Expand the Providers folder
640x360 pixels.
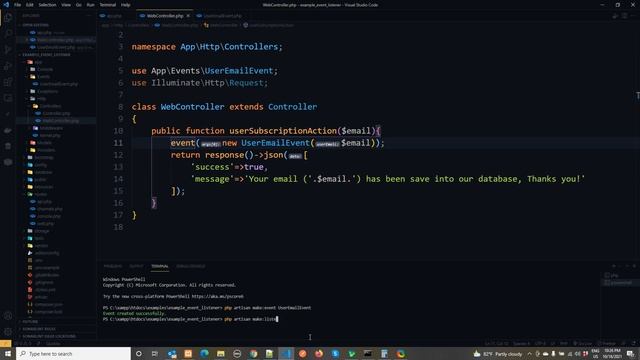pos(46,150)
